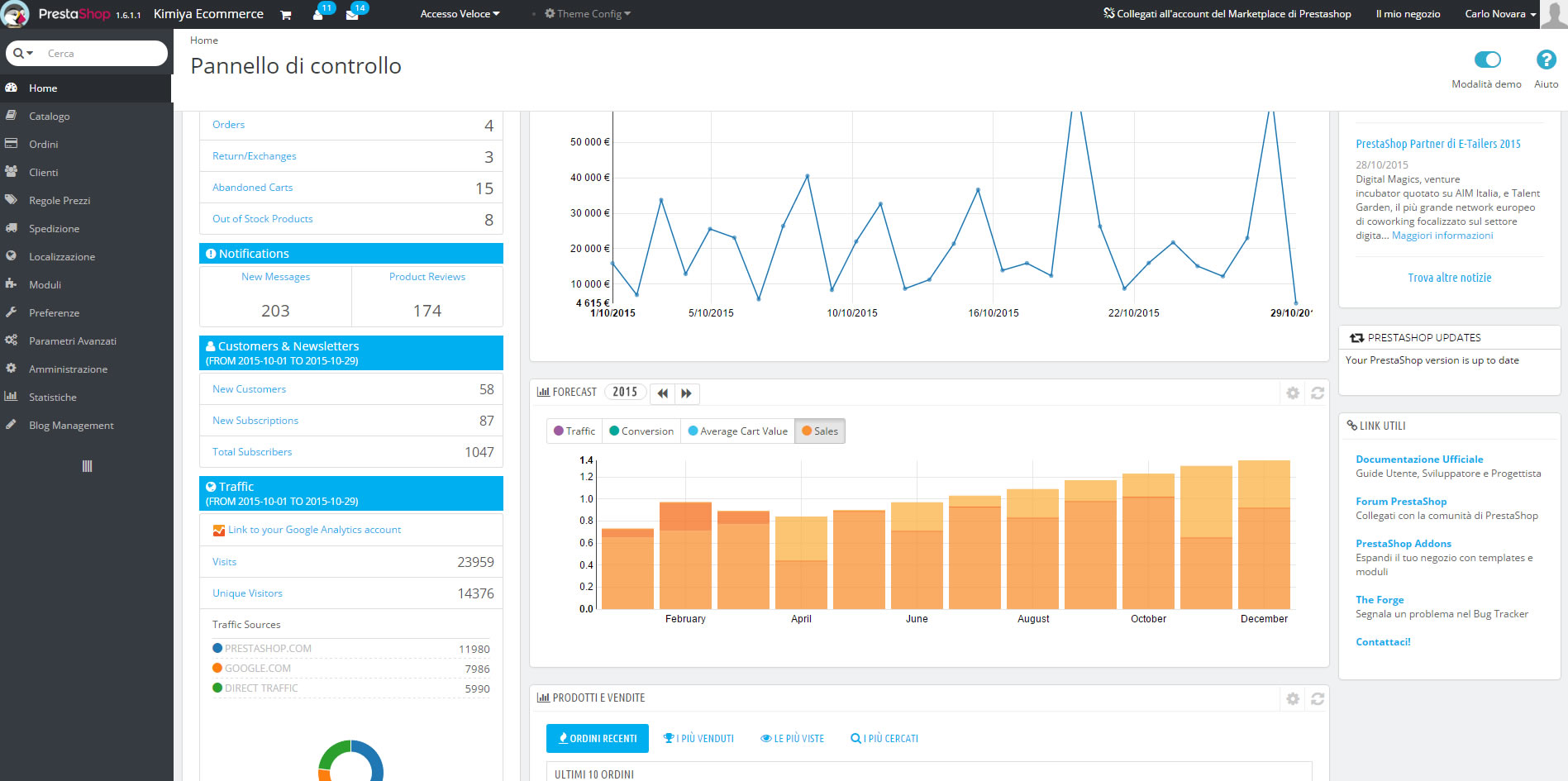Image resolution: width=1568 pixels, height=781 pixels.
Task: Toggle Average Cart Value series
Action: [x=737, y=431]
